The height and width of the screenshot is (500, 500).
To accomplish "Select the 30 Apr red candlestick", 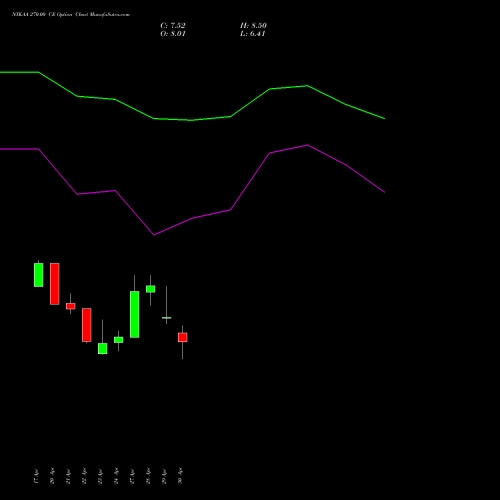I will click(183, 337).
